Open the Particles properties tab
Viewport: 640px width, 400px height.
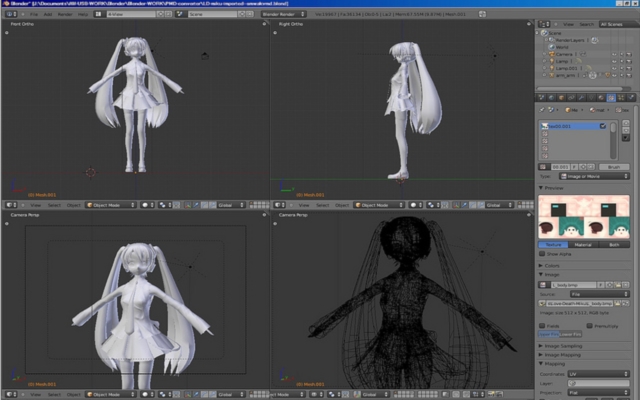[621, 98]
